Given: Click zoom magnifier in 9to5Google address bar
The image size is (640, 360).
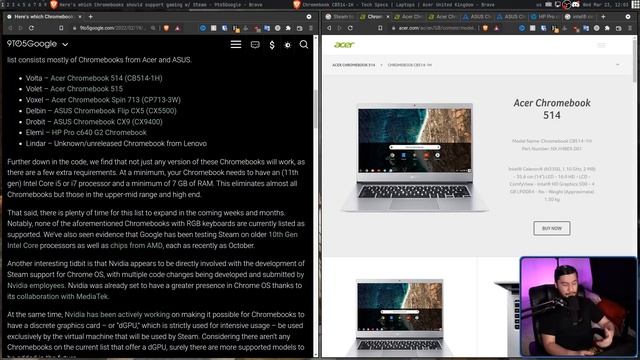Looking at the screenshot, I should click(x=153, y=28).
